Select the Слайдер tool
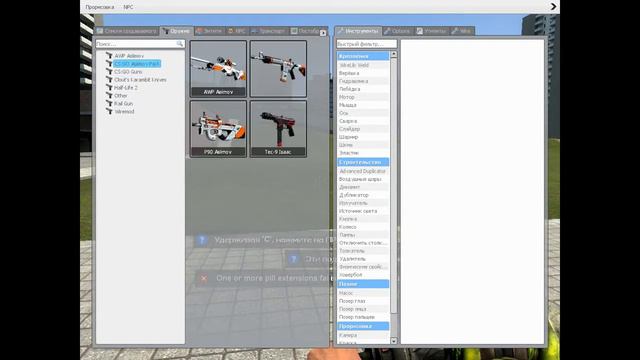The width and height of the screenshot is (640, 360). (x=363, y=129)
